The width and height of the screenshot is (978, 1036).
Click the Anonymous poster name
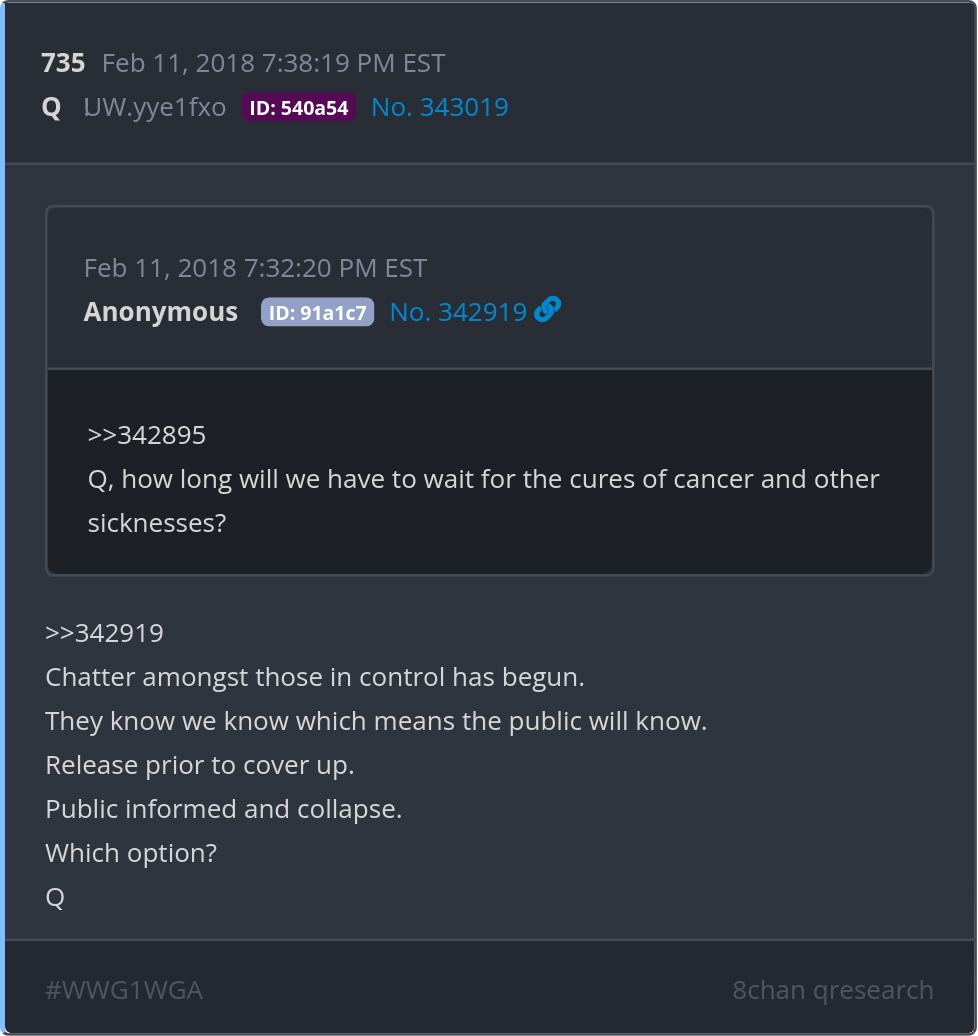point(161,312)
